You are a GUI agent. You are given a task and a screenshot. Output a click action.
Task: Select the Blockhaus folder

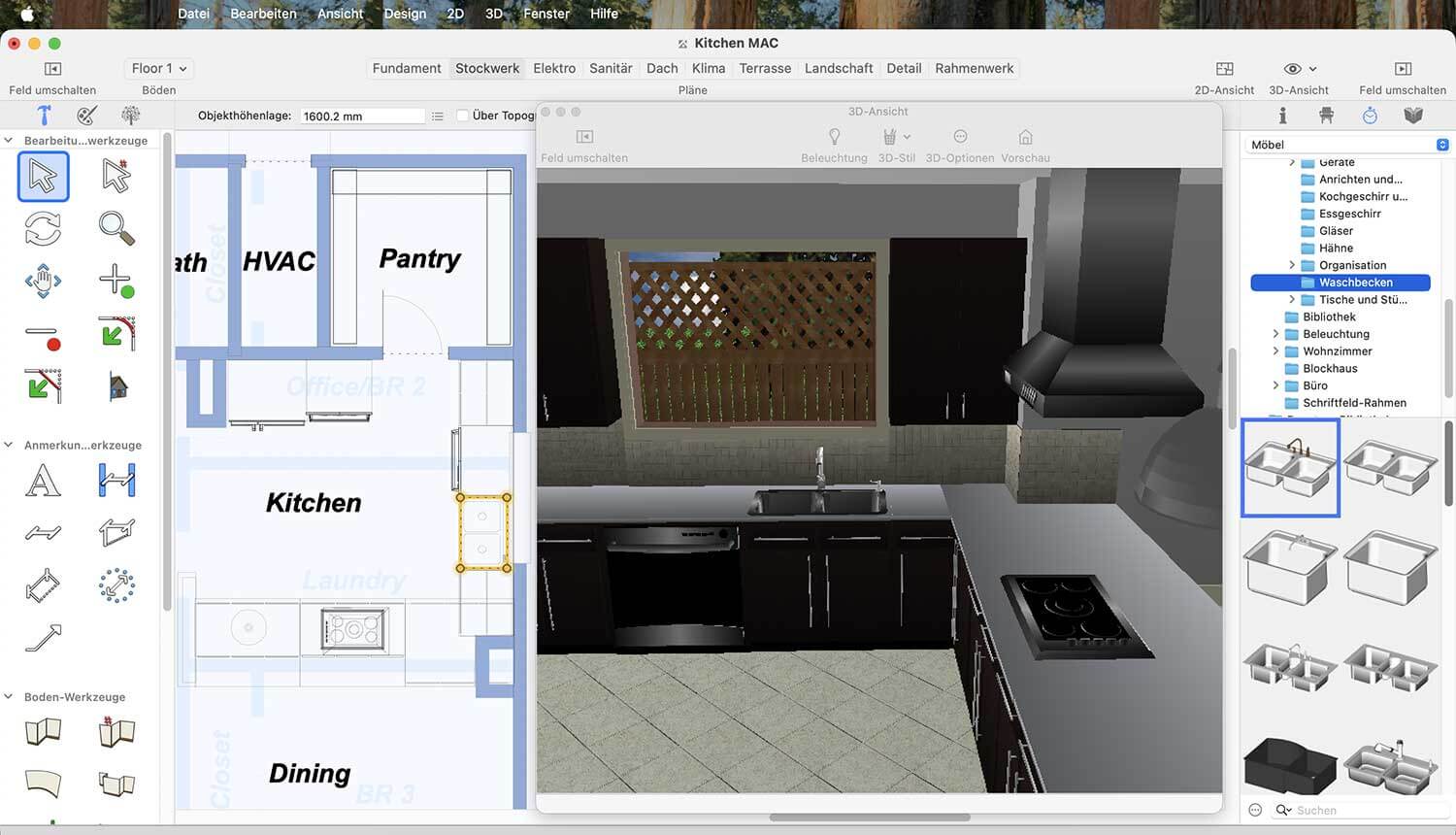point(1330,369)
